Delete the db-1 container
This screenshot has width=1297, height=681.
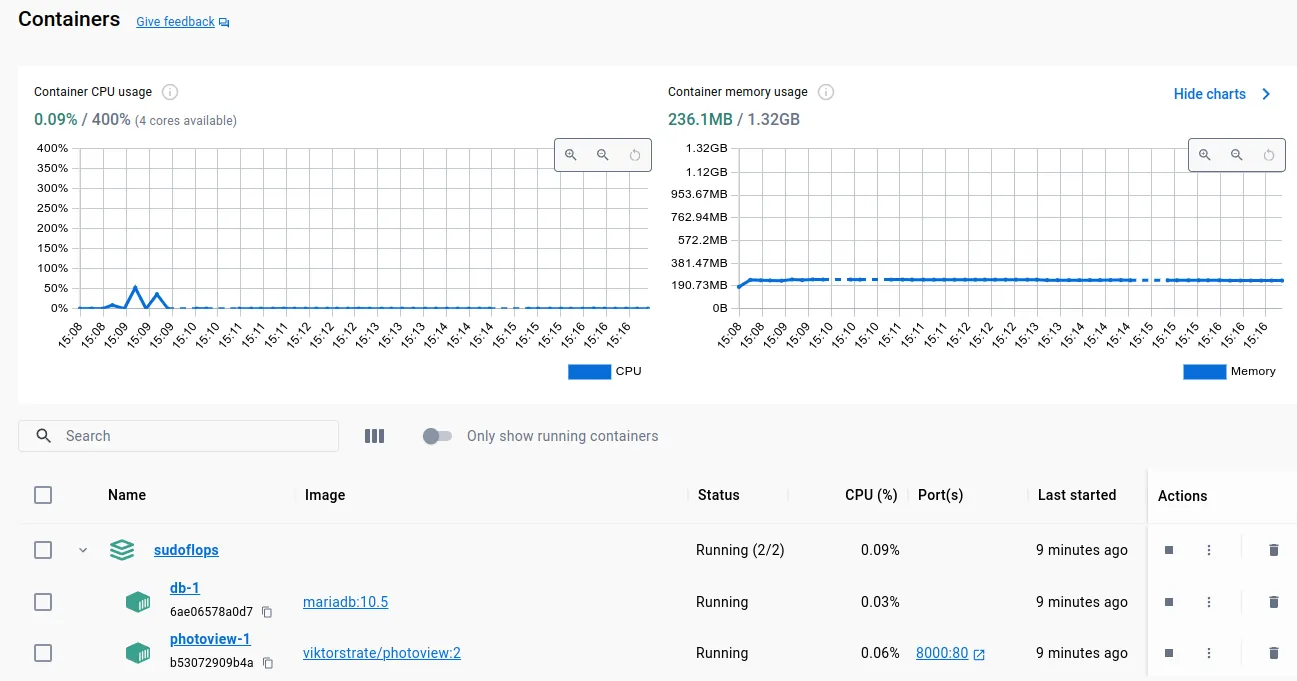pyautogui.click(x=1273, y=602)
